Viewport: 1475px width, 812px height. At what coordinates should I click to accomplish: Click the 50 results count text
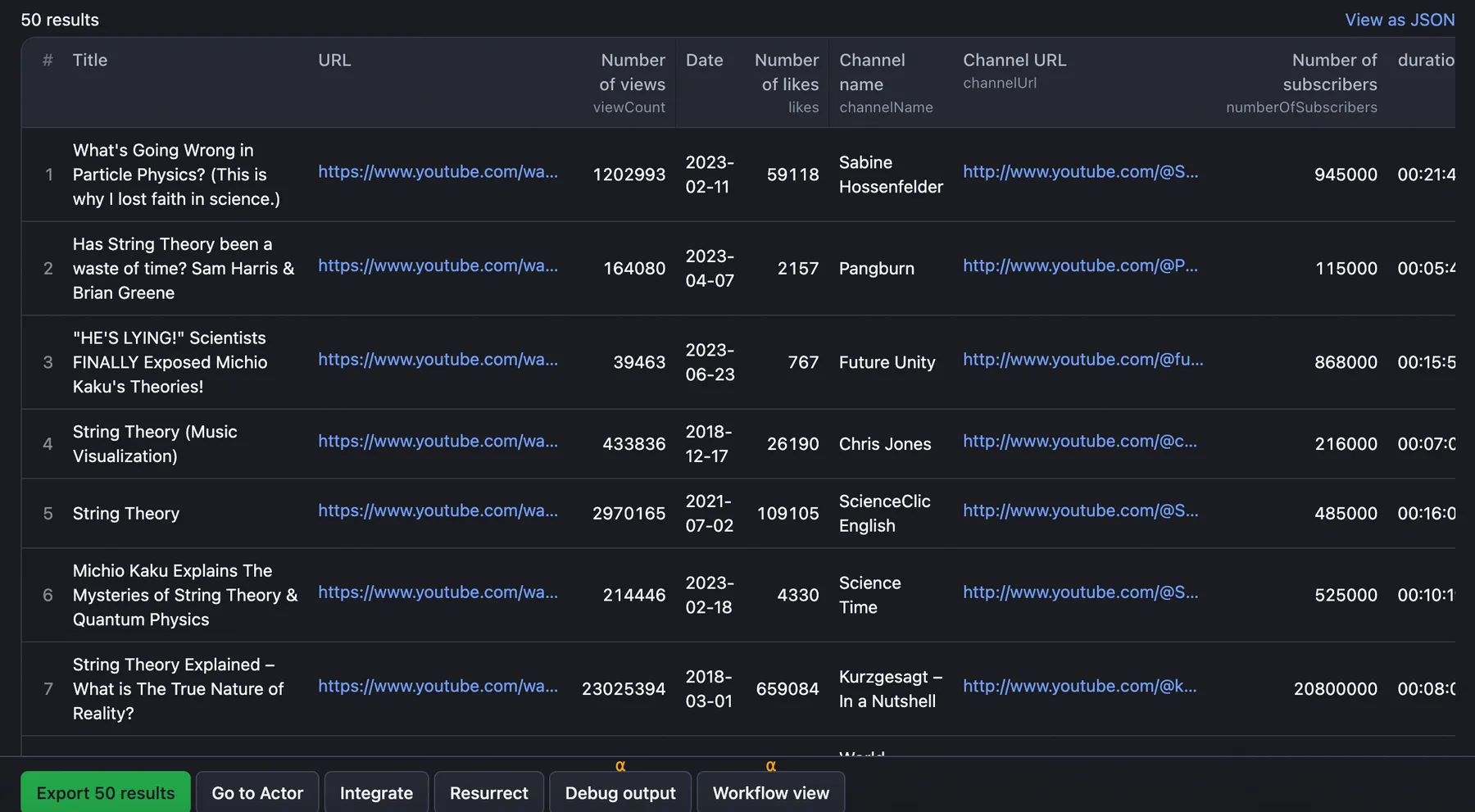(60, 20)
